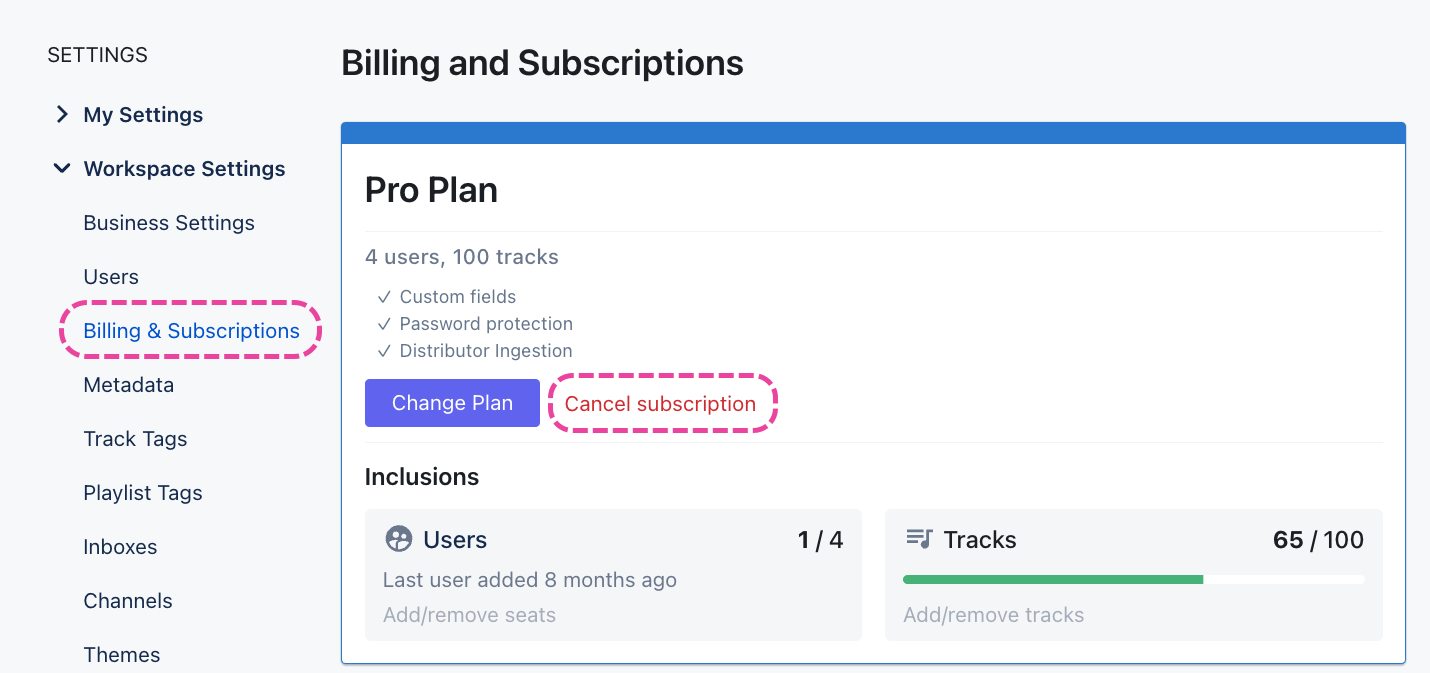Click the Workspace Settings heading label
1430x673 pixels.
184,169
